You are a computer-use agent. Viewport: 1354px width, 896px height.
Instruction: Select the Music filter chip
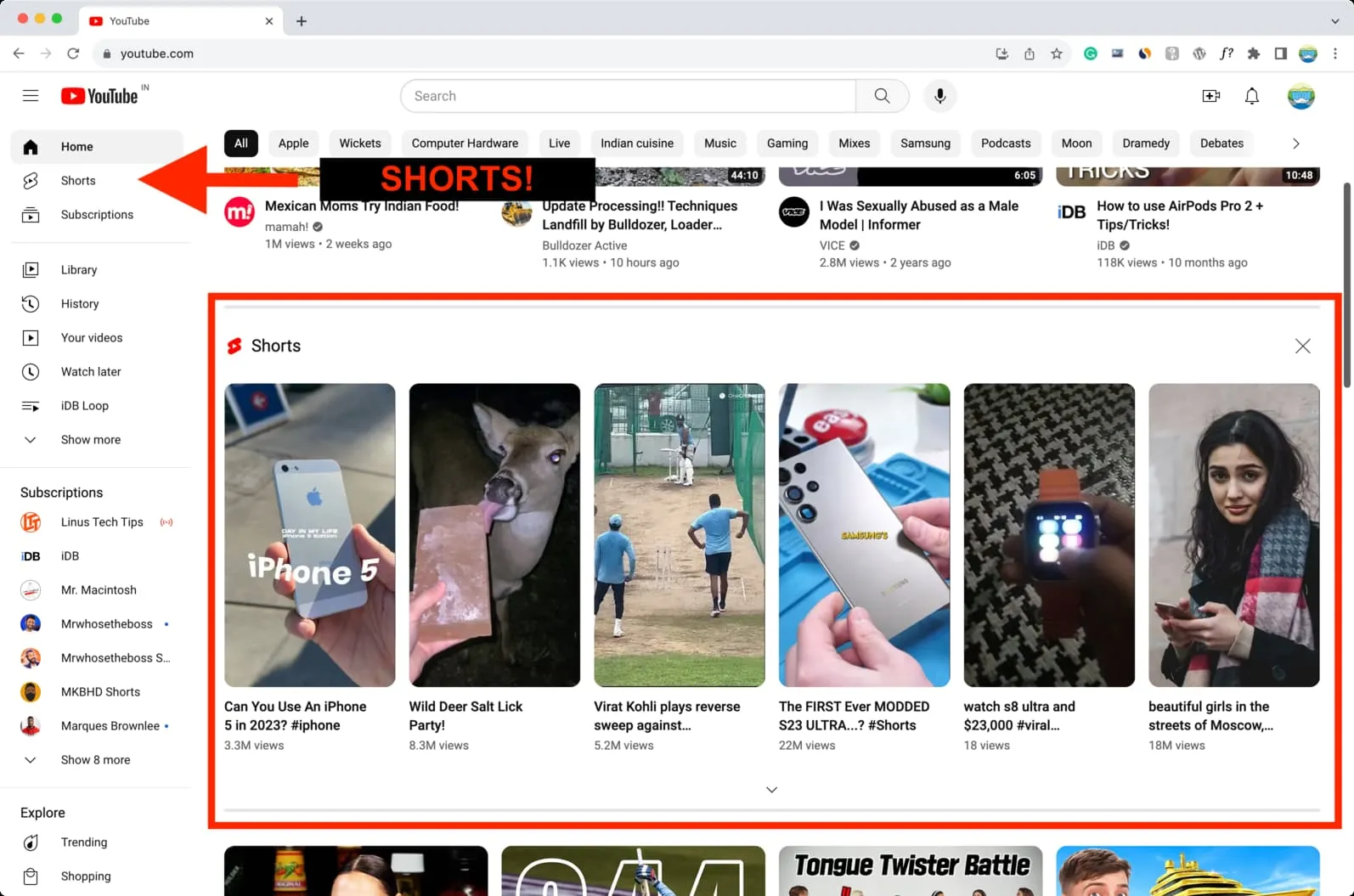(x=720, y=144)
